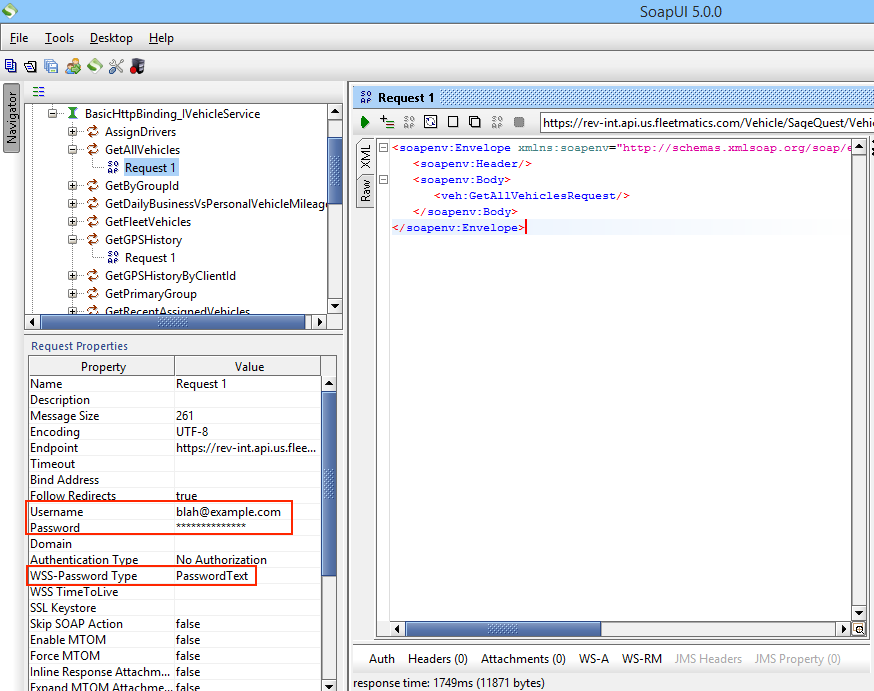
Task: Click the magnifier icon at editor corner
Action: (859, 629)
